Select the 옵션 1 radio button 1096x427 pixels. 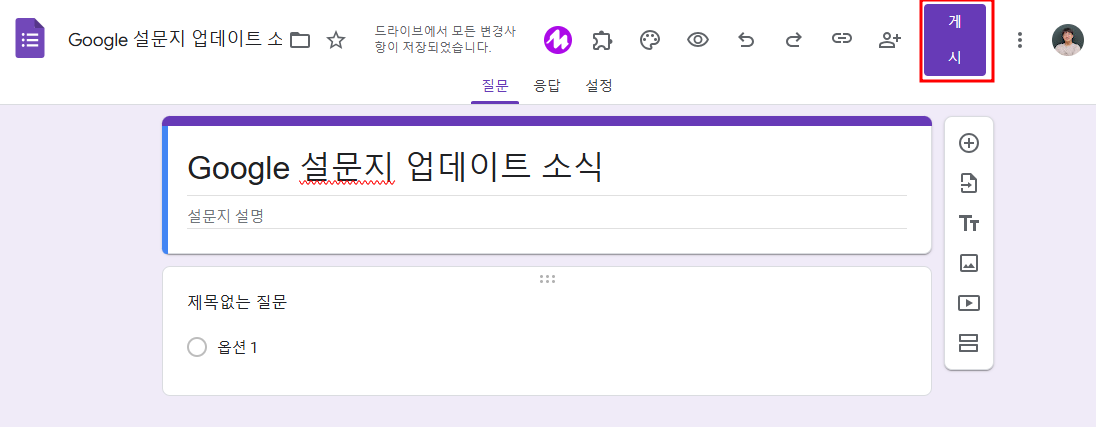(x=197, y=347)
